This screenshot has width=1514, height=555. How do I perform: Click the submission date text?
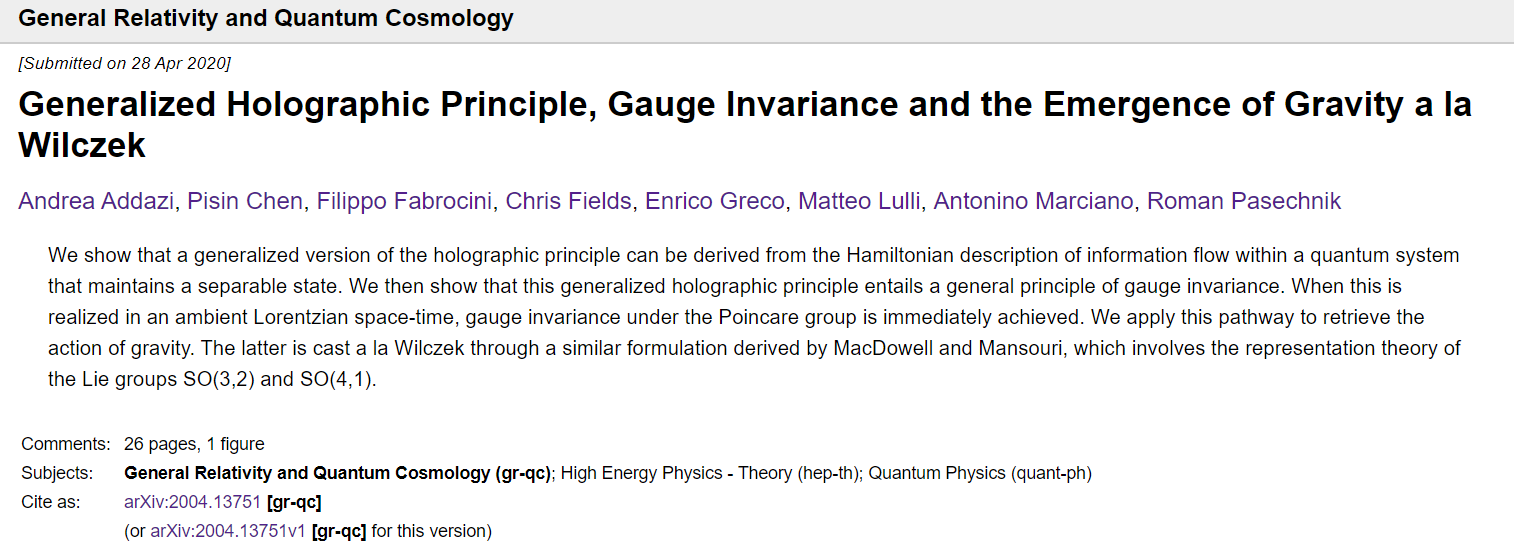125,64
